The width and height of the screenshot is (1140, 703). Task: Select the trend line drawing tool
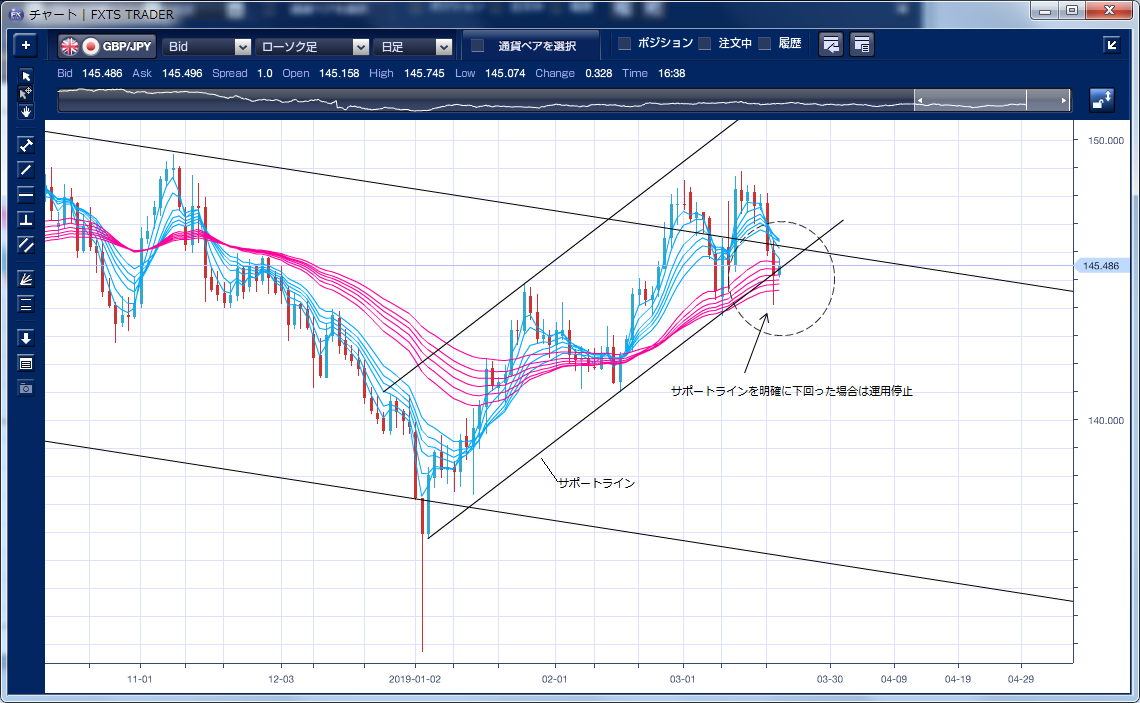click(25, 169)
